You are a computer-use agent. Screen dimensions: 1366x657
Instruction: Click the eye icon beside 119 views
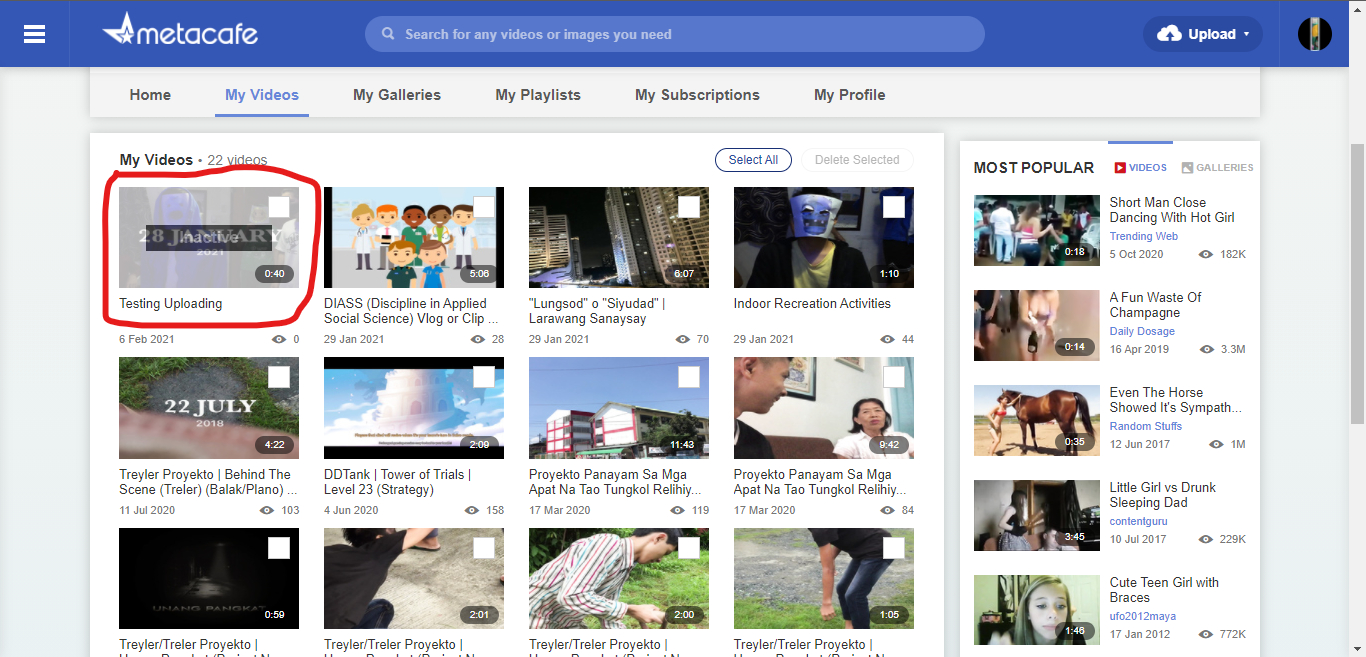[677, 511]
